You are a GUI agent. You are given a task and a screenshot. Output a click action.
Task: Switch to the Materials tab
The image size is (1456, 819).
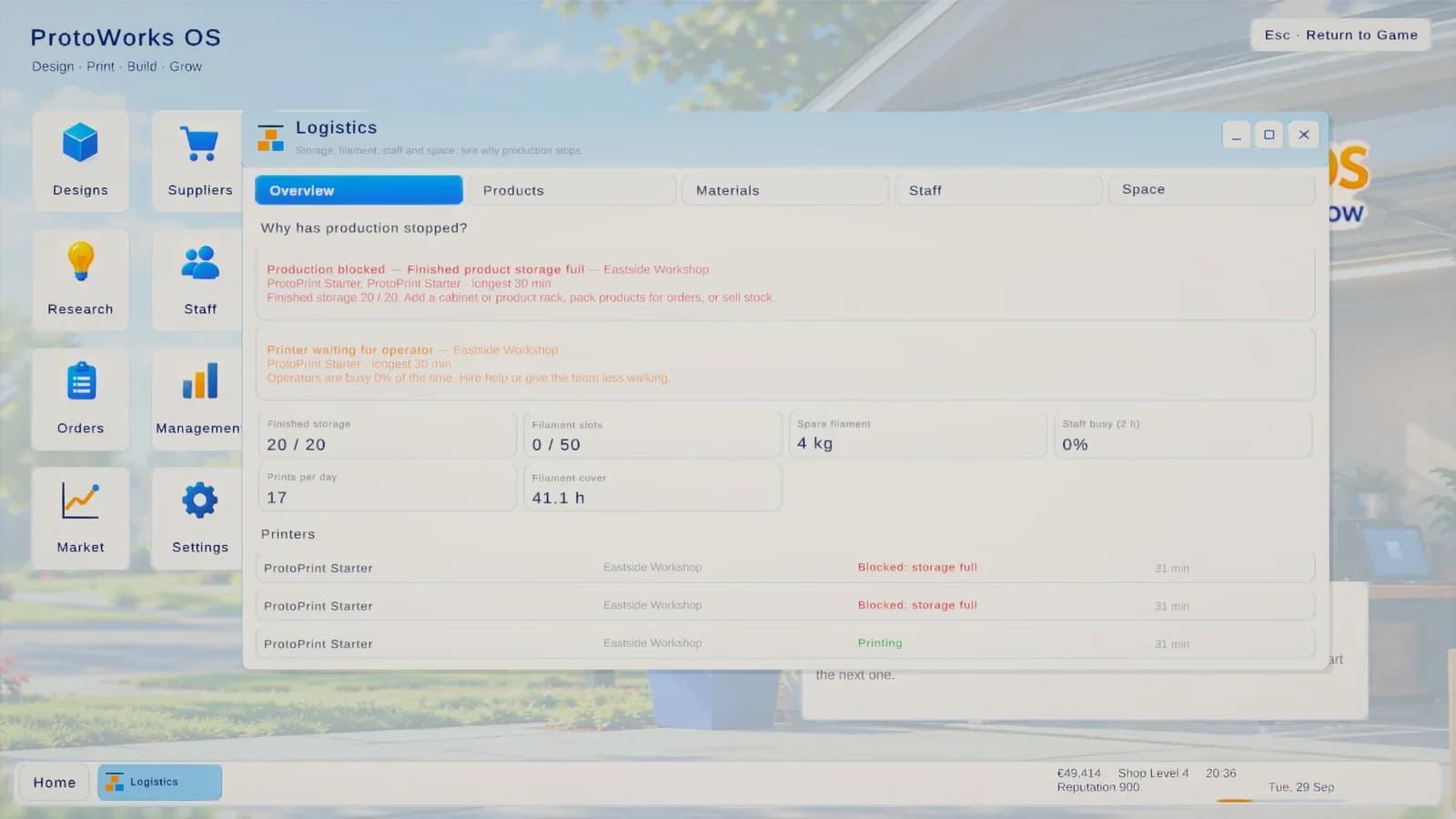(785, 190)
